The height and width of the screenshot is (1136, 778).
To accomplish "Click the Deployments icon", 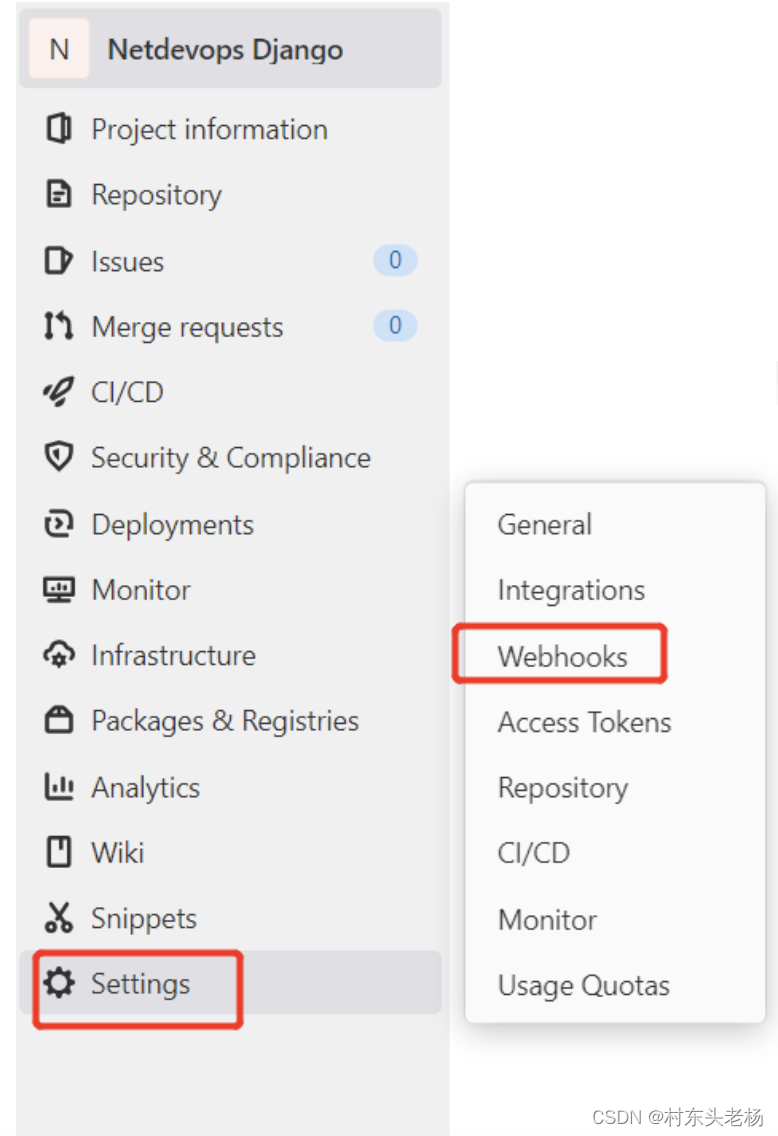I will pyautogui.click(x=58, y=523).
